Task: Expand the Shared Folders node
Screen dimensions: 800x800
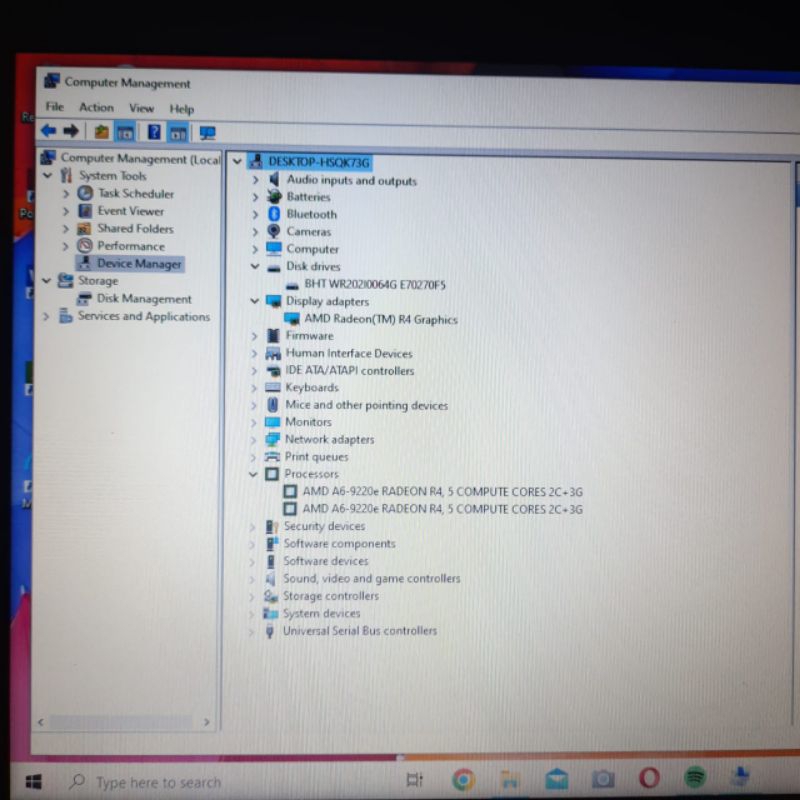Action: pyautogui.click(x=65, y=229)
